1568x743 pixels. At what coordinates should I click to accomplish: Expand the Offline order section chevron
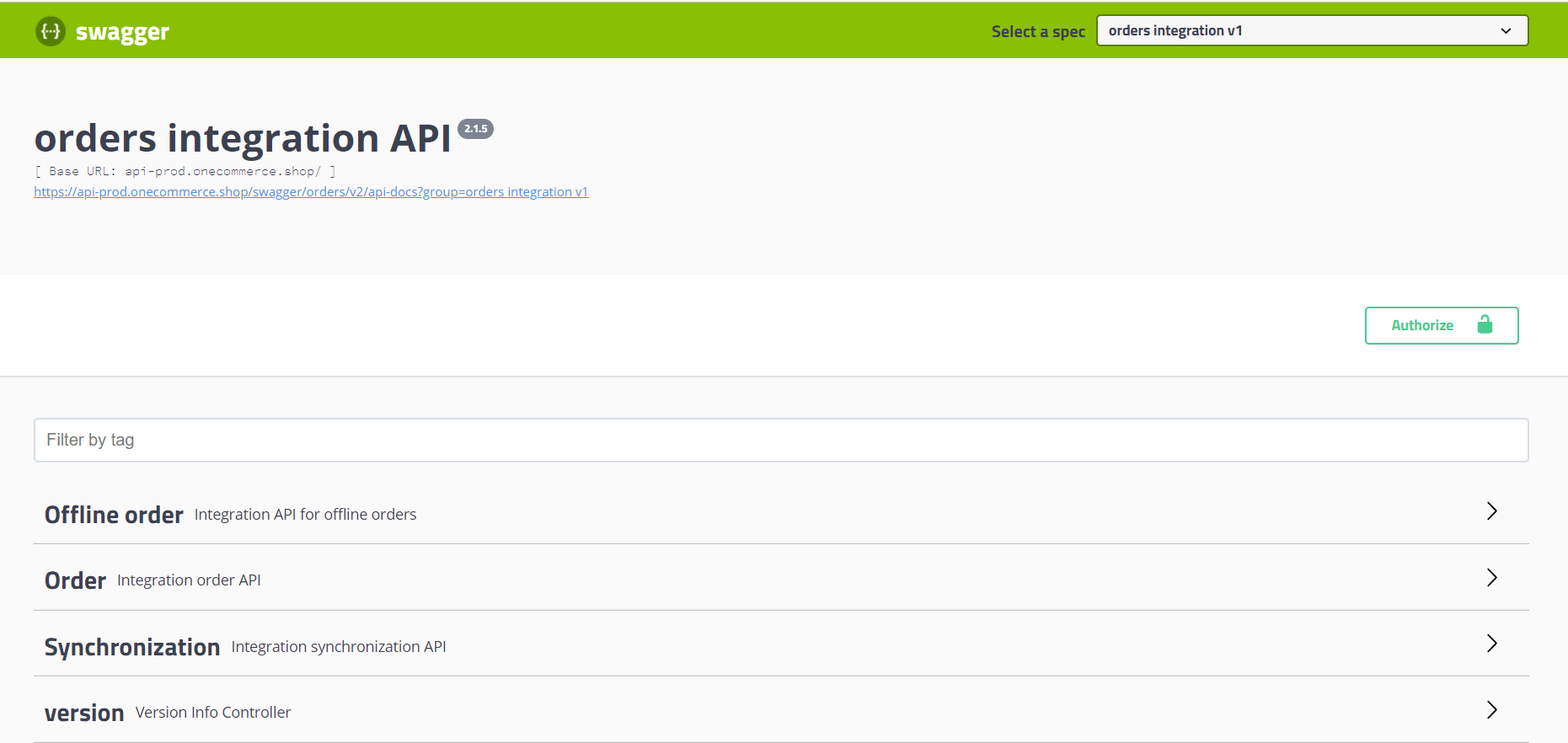(x=1491, y=511)
